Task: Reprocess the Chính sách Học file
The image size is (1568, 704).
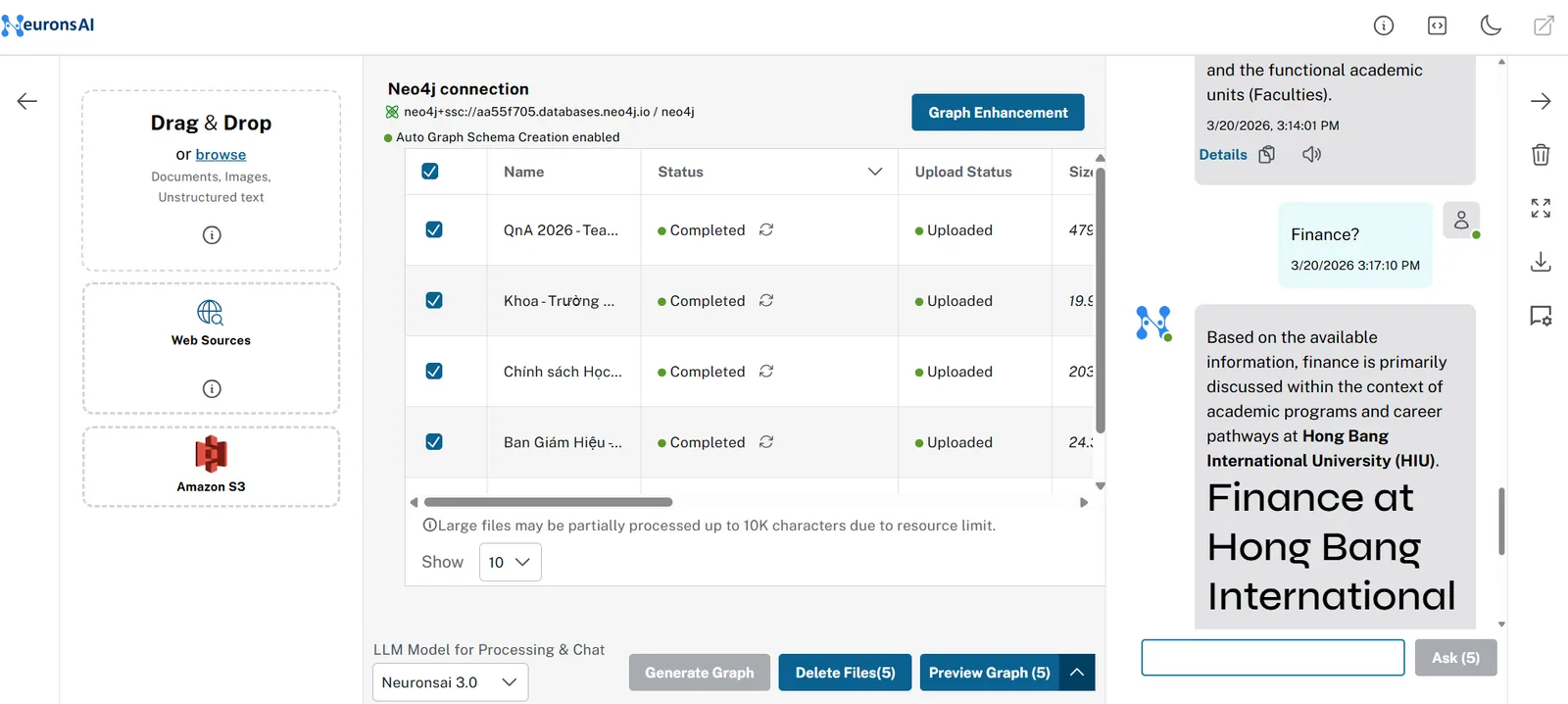Action: coord(766,371)
